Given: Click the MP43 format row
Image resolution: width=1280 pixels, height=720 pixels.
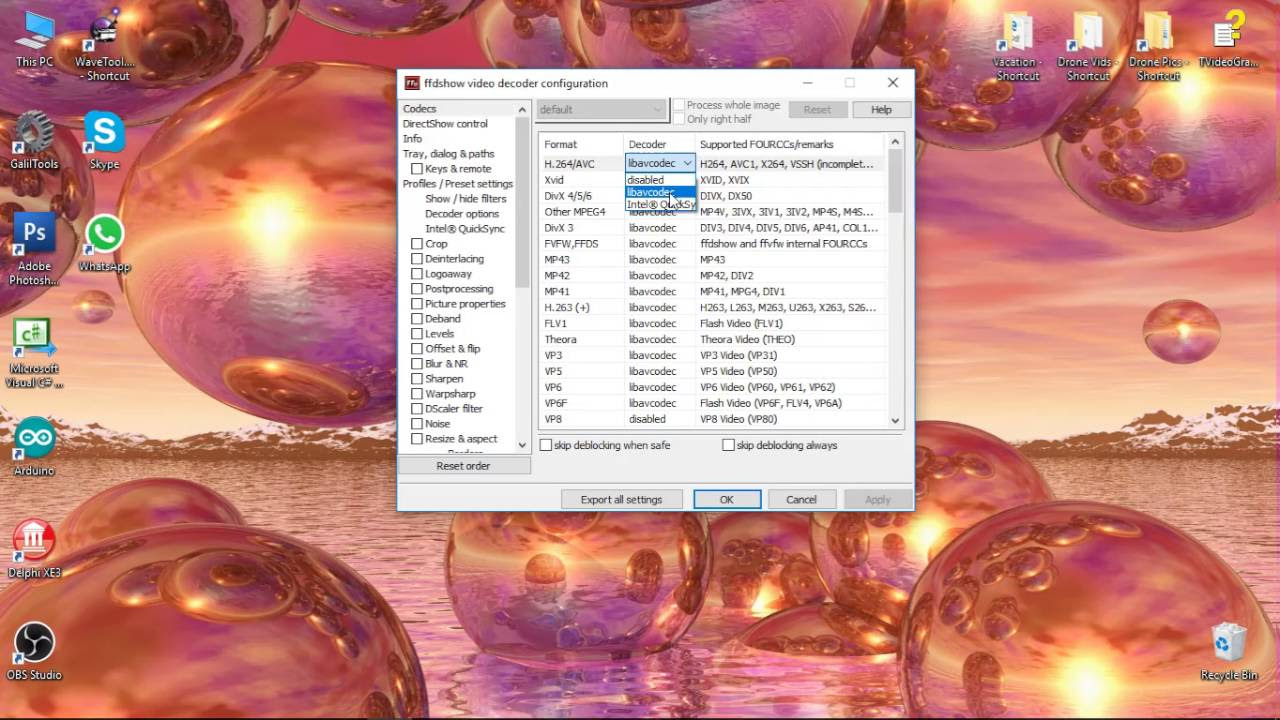Looking at the screenshot, I should point(712,259).
